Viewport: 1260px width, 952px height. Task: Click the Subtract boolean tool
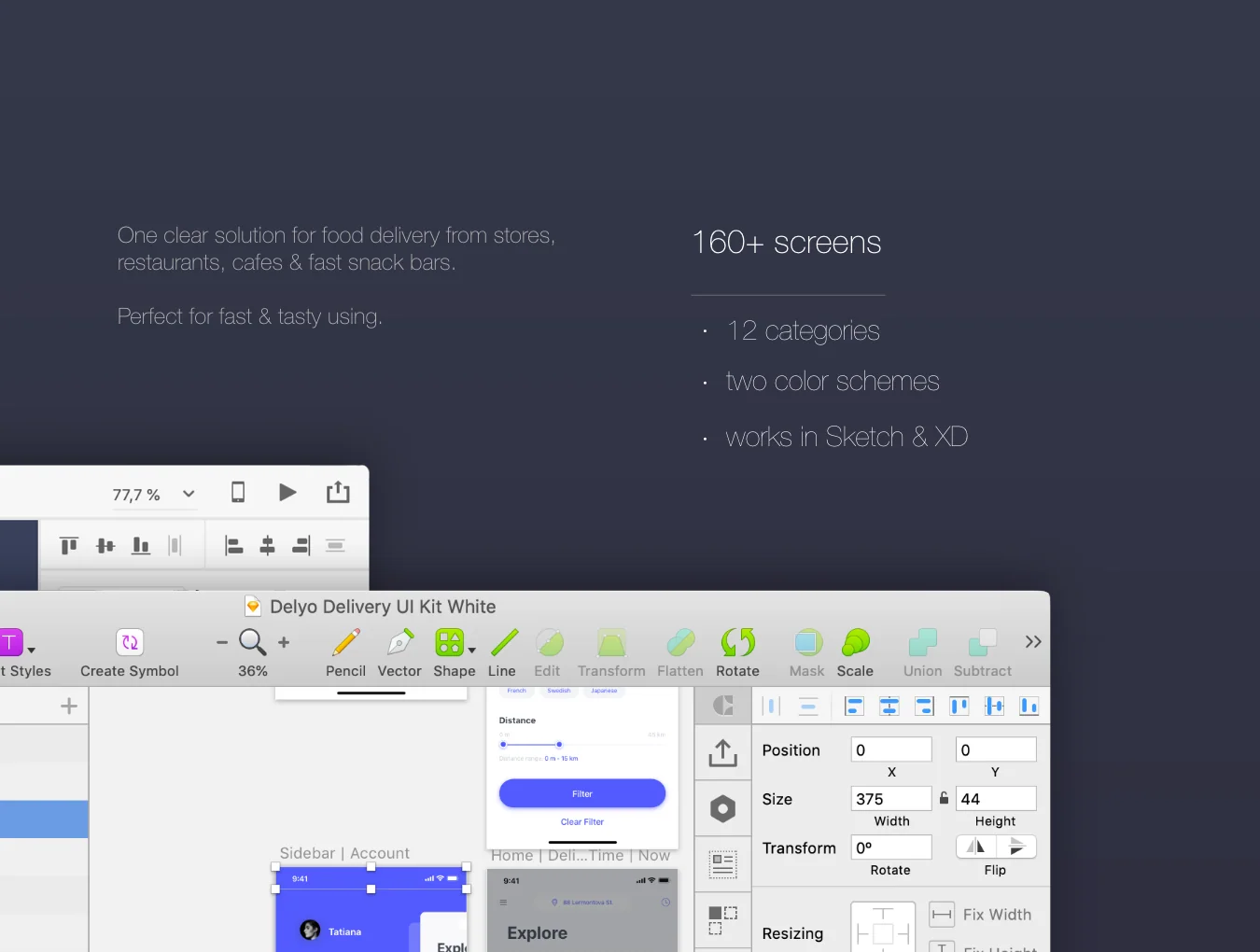(x=983, y=653)
